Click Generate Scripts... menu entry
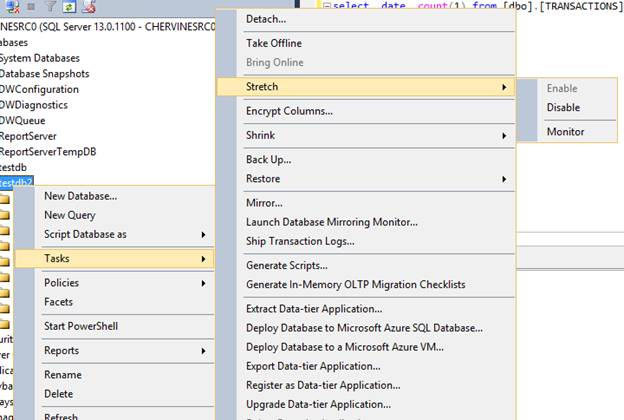 (x=287, y=265)
